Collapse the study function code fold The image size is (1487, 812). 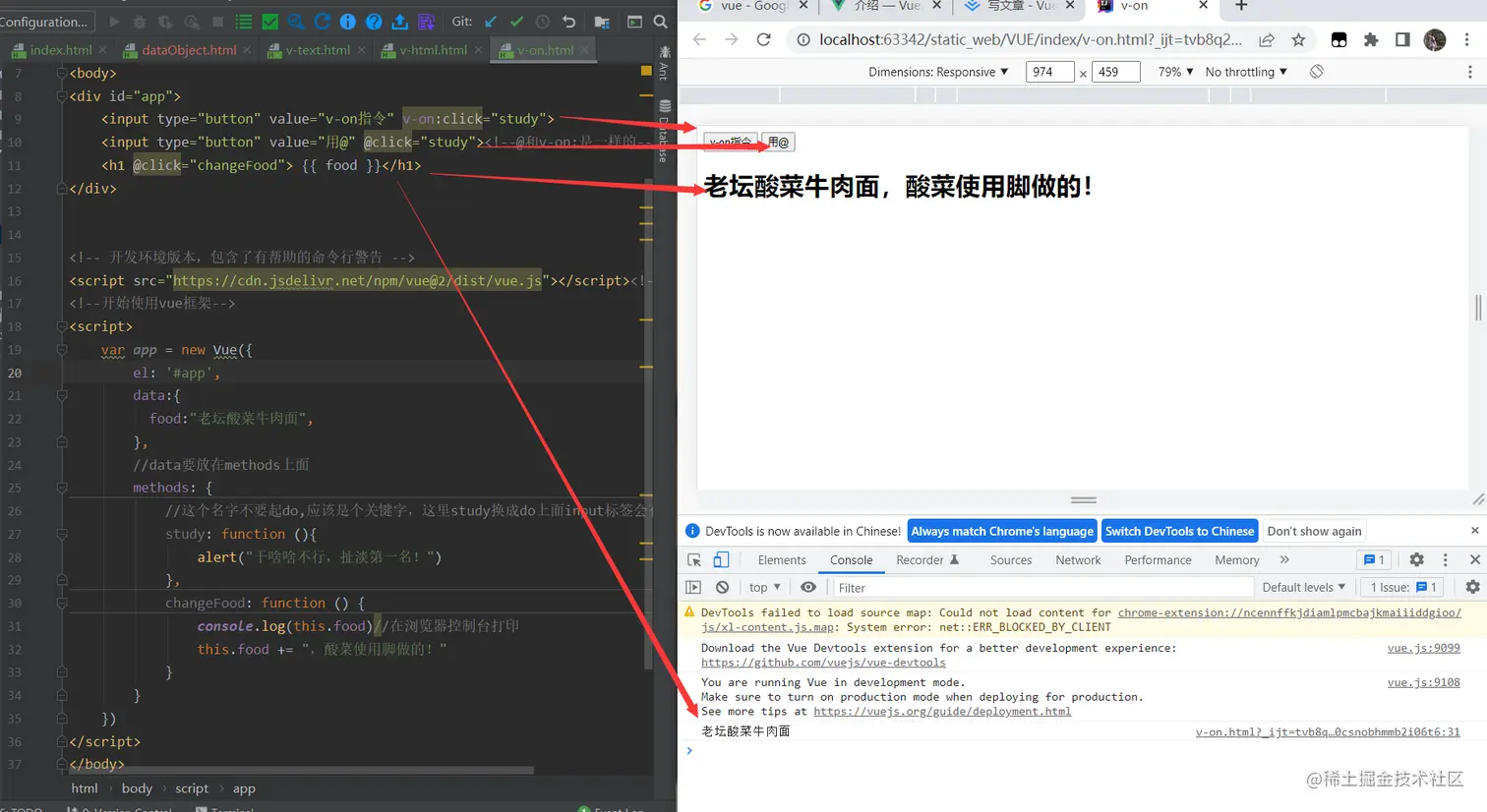pyautogui.click(x=62, y=534)
